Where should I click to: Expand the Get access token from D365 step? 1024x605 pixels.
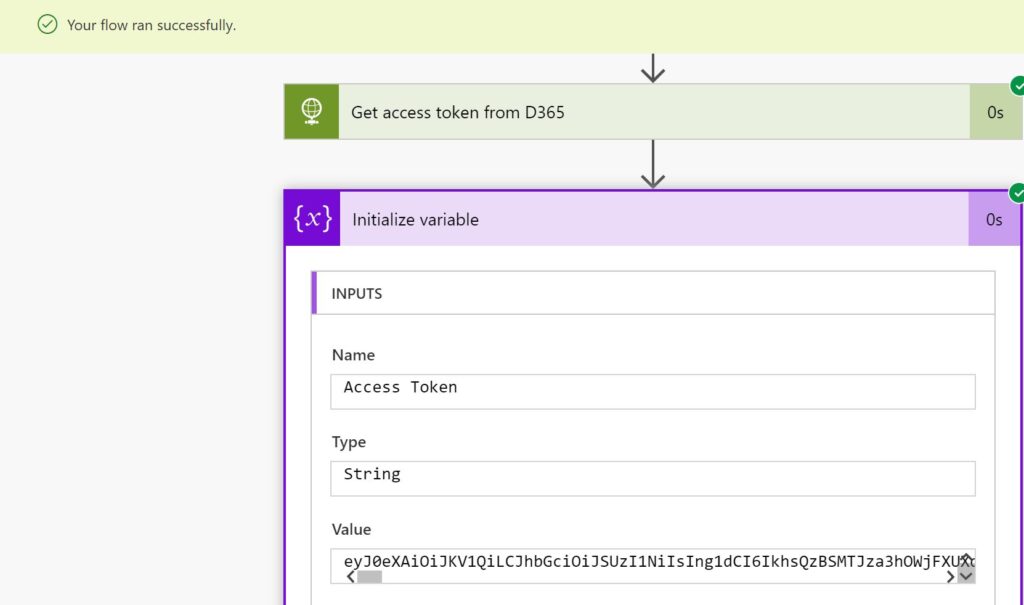pyautogui.click(x=654, y=112)
